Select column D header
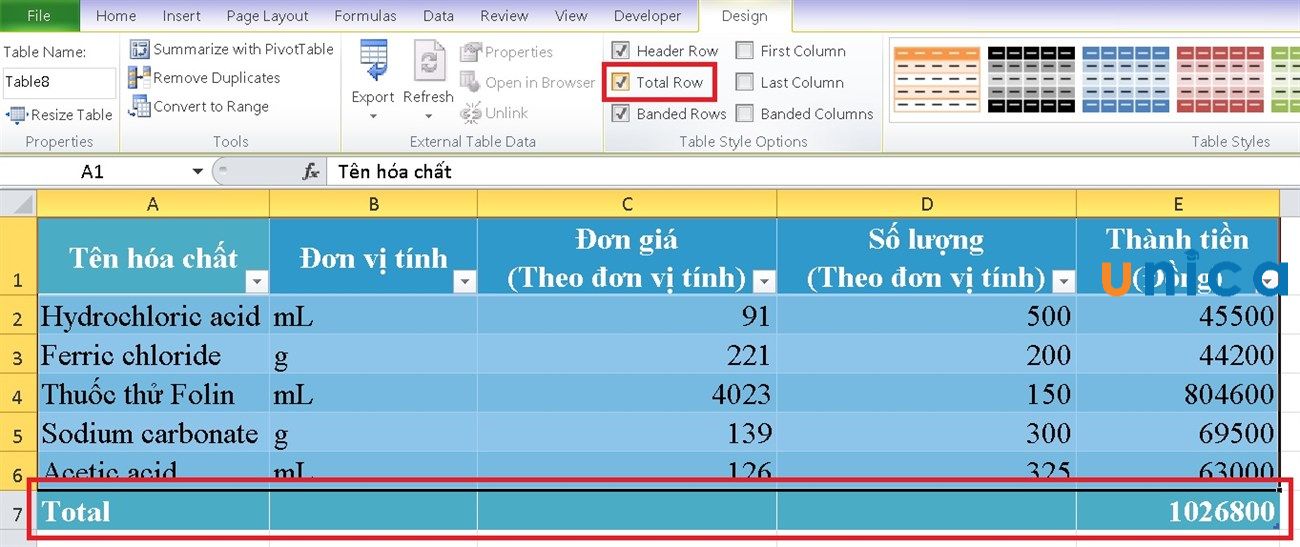The width and height of the screenshot is (1300, 547). [927, 204]
